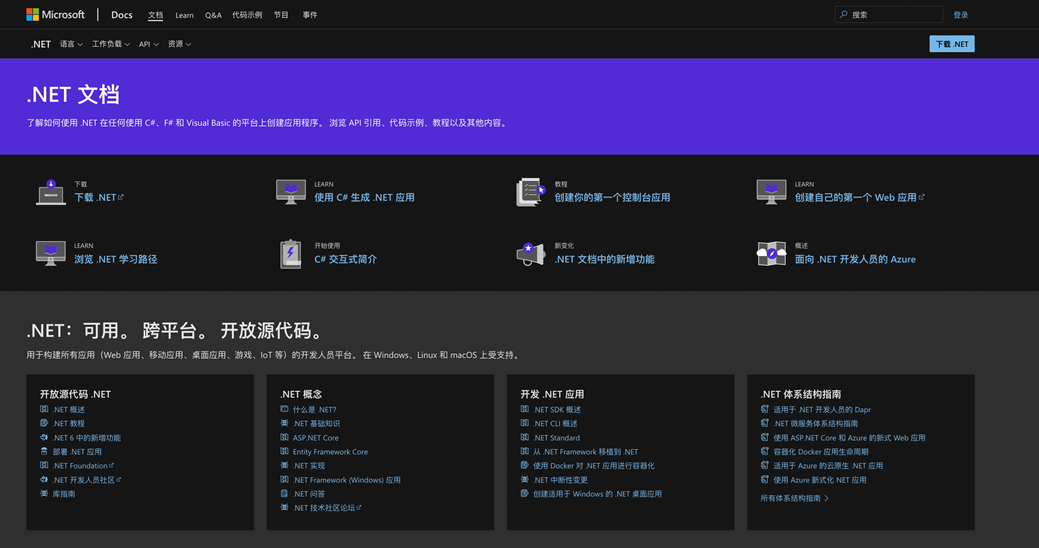Screen dimensions: 1039x548
Task: Click icon next to 什么是 .NET?
Action: click(284, 410)
